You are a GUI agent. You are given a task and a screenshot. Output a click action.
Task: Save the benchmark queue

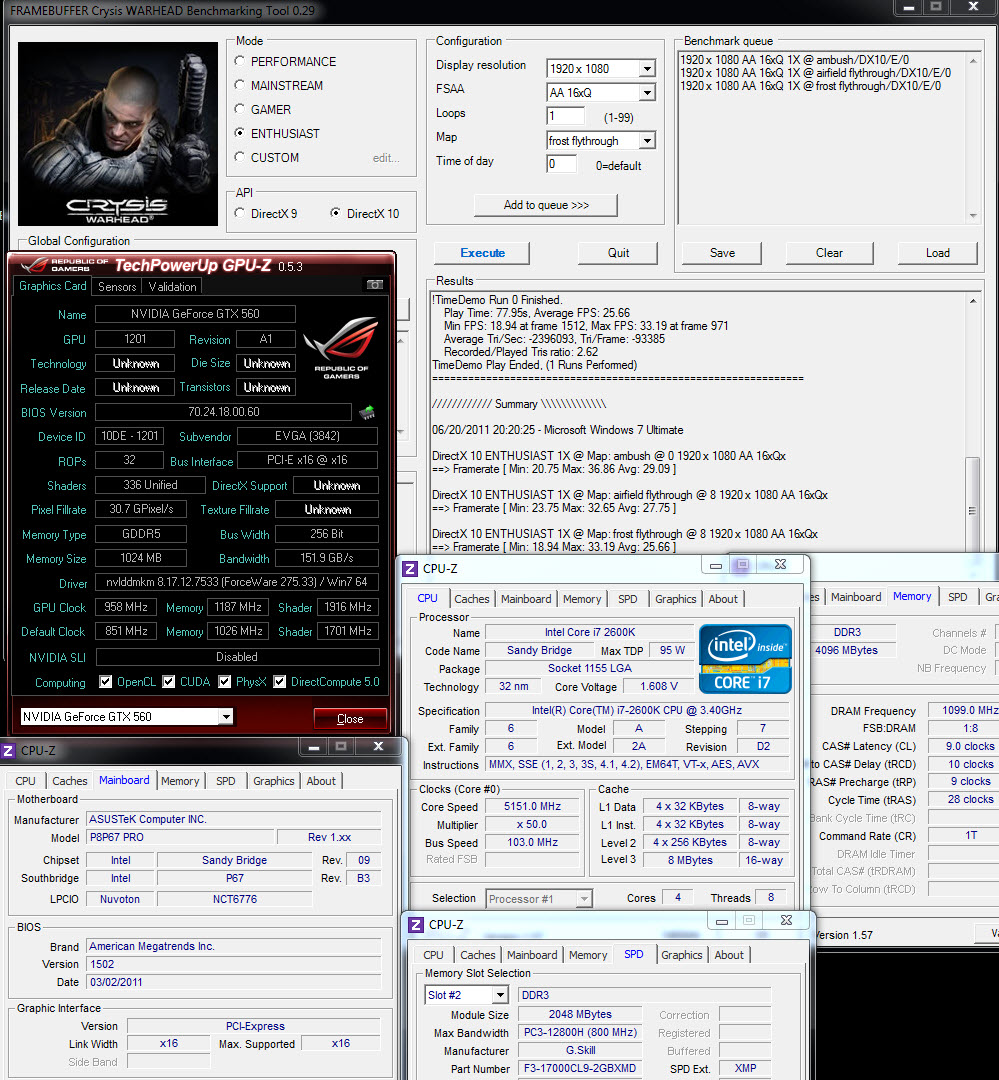[x=722, y=253]
